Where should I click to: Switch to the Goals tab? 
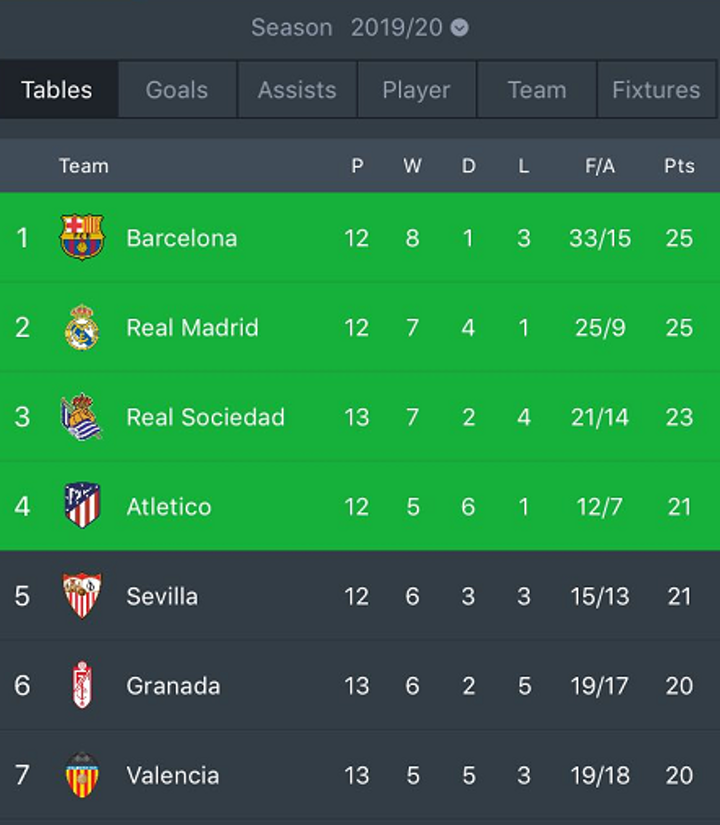pyautogui.click(x=177, y=89)
